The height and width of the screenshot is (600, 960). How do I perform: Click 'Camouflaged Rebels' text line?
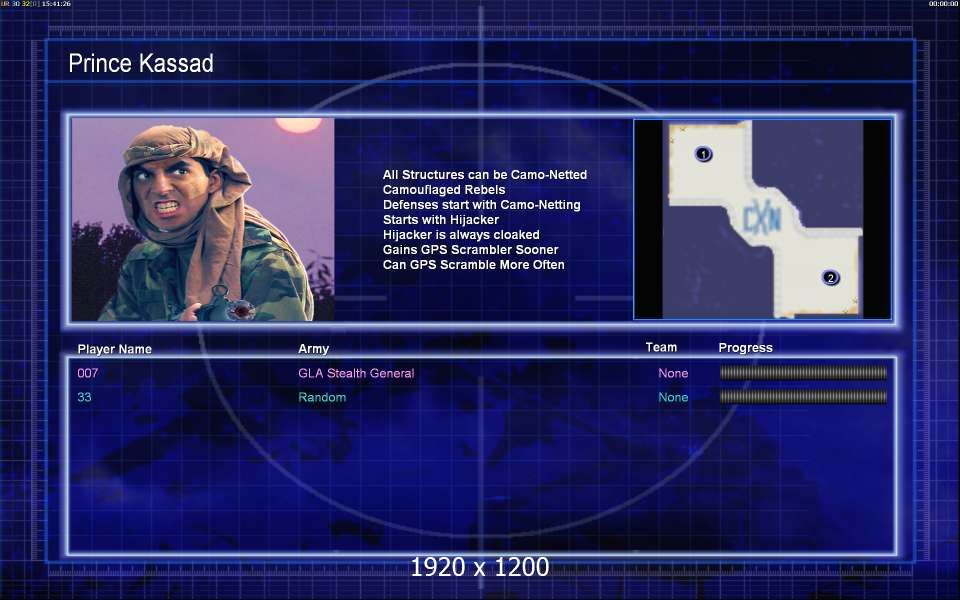(444, 190)
